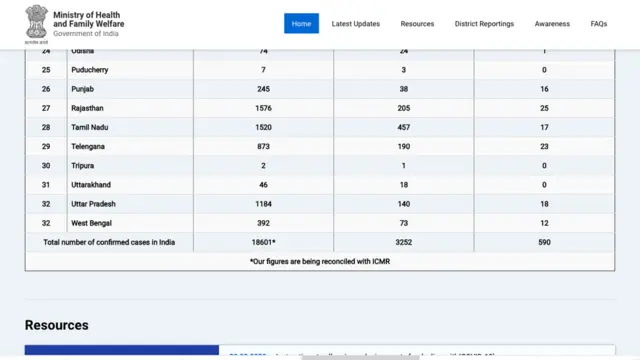
Task: Click the Government of India emblem logo
Action: click(x=36, y=24)
